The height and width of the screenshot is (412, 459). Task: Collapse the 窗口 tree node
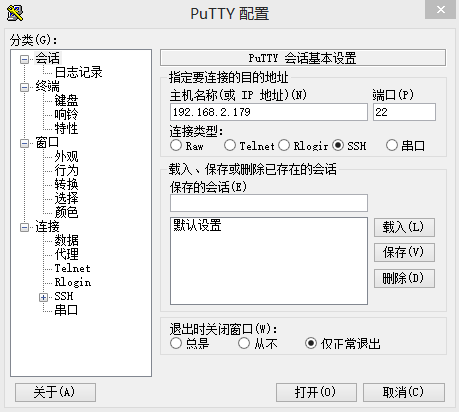[24, 143]
